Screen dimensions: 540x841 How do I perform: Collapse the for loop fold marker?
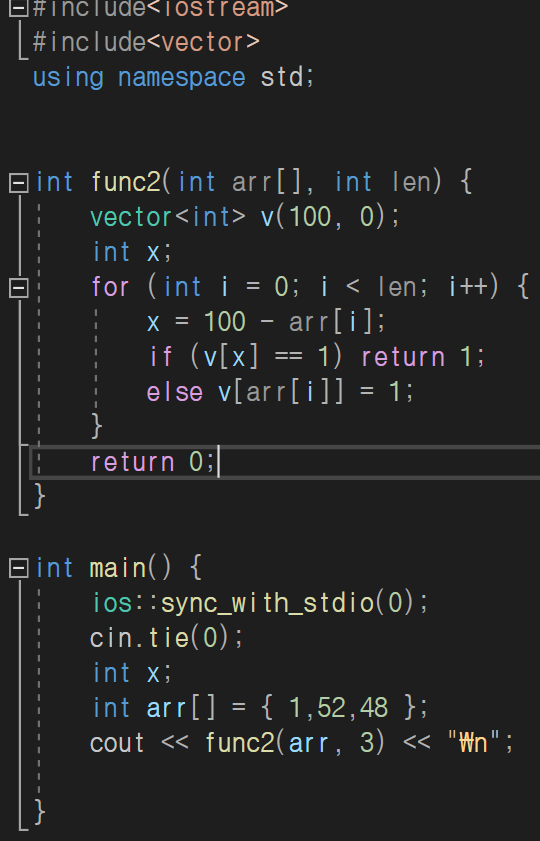[19, 288]
